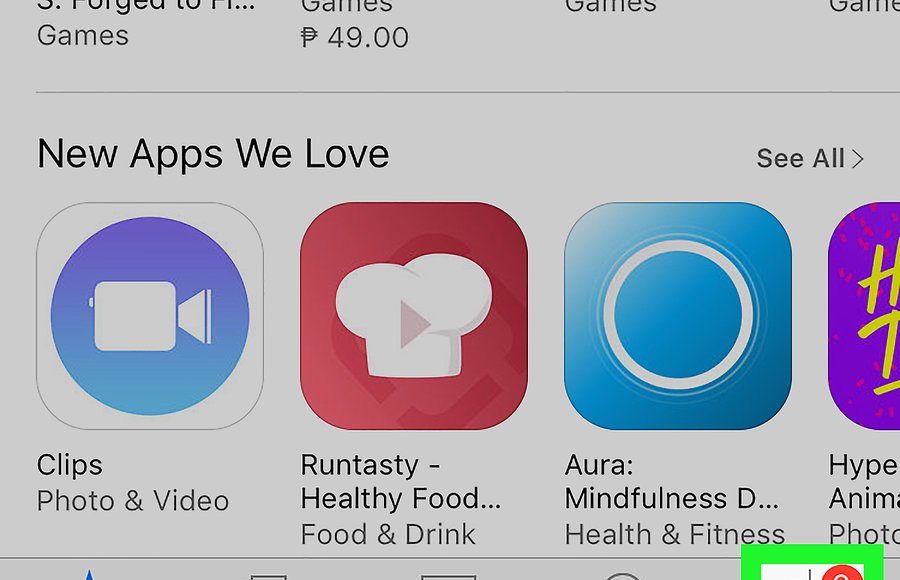Open the Clips video camera app icon
Image resolution: width=900 pixels, height=580 pixels.
[150, 316]
